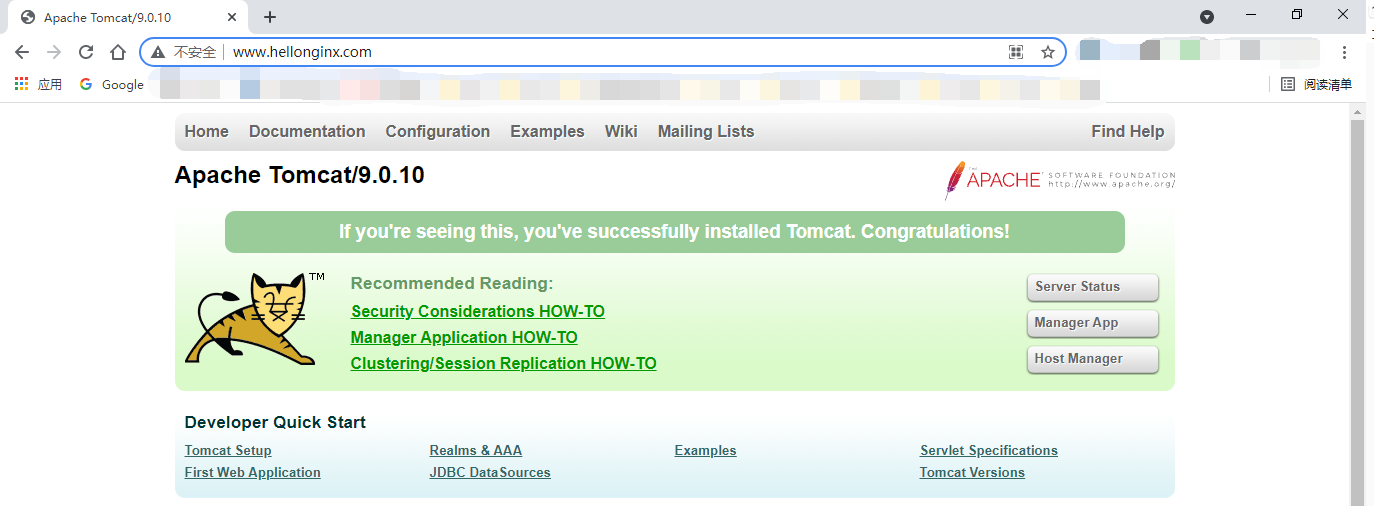The image size is (1374, 506).
Task: Open the reading list button
Action: (x=1317, y=84)
